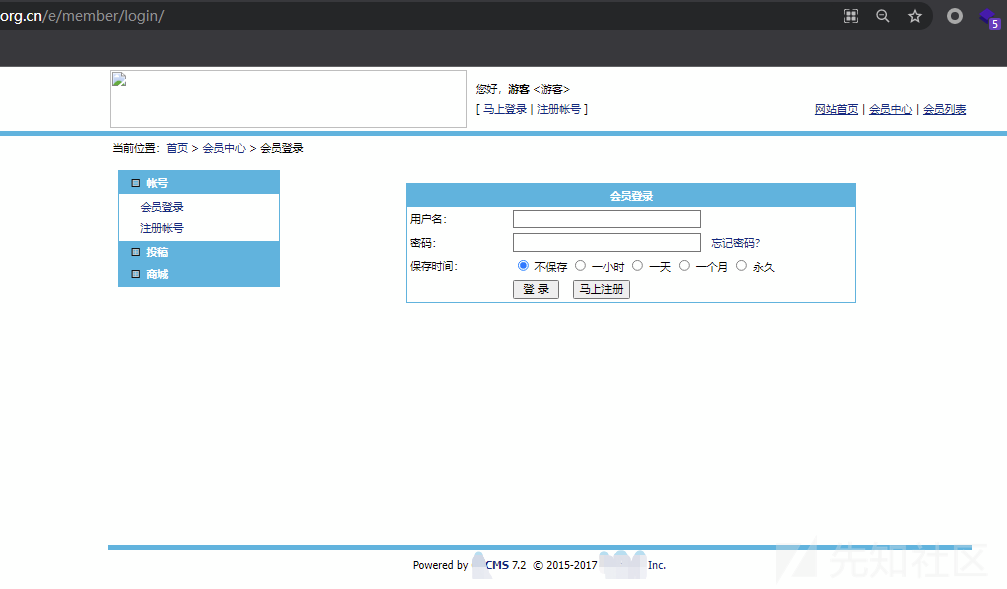Screen dimensions: 1007x589
Task: Click the 用户名 input field
Action: (606, 219)
